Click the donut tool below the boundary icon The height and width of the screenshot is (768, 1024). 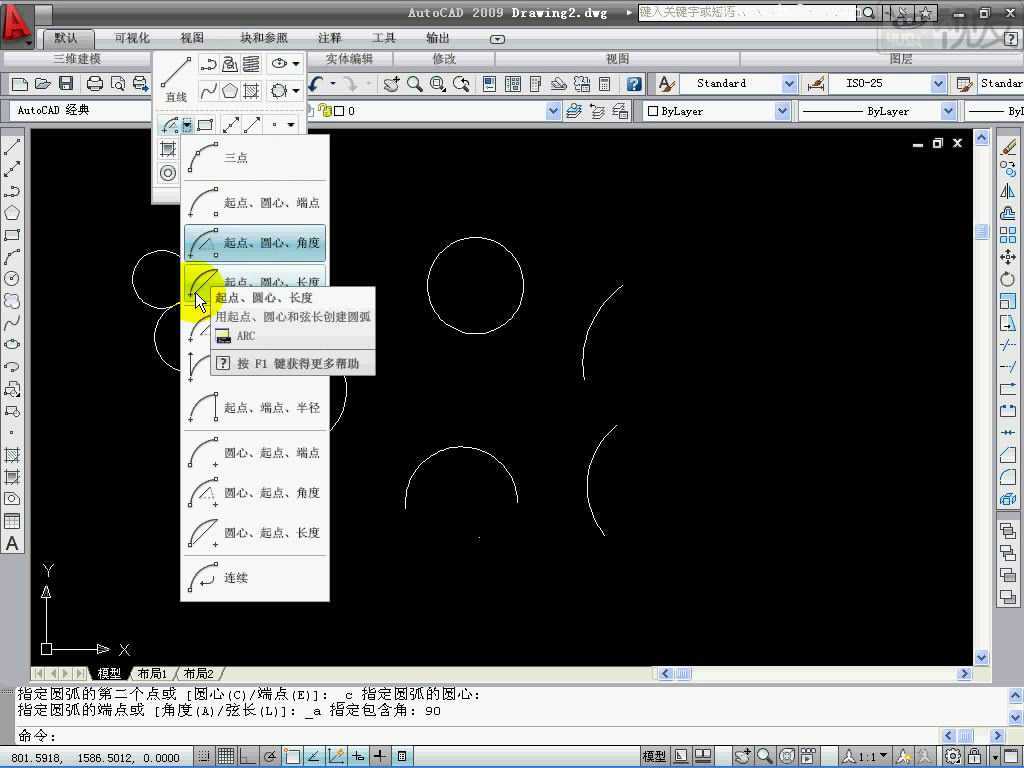168,173
